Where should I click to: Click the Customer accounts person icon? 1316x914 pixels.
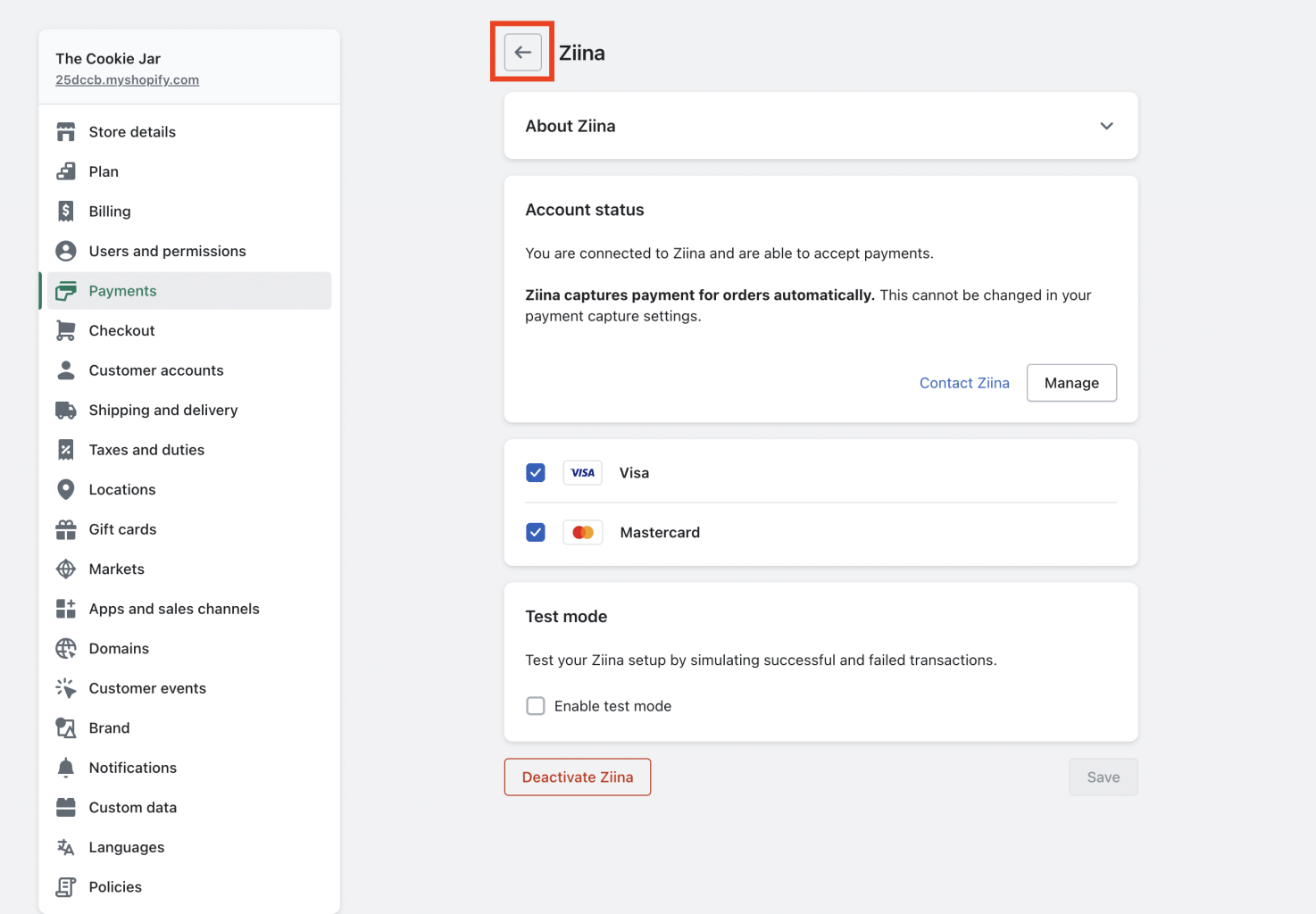pyautogui.click(x=66, y=370)
